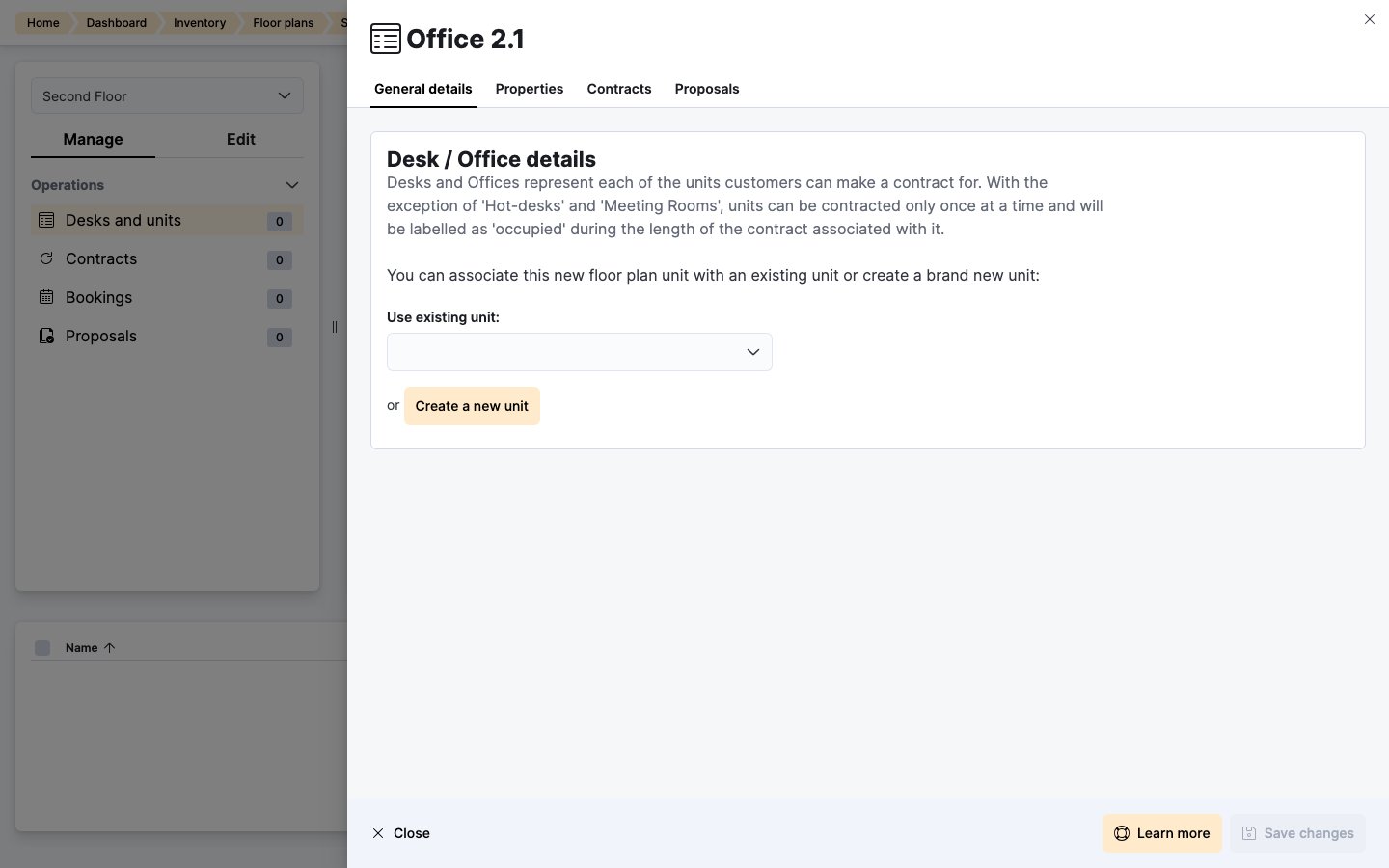Viewport: 1389px width, 868px height.
Task: Click the X icon beside Close
Action: tap(378, 833)
